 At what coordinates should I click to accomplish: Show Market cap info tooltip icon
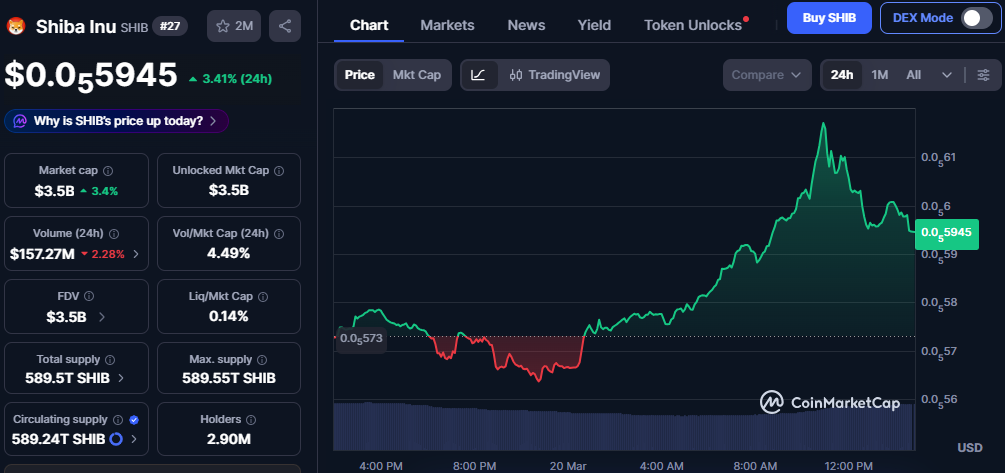(x=108, y=171)
